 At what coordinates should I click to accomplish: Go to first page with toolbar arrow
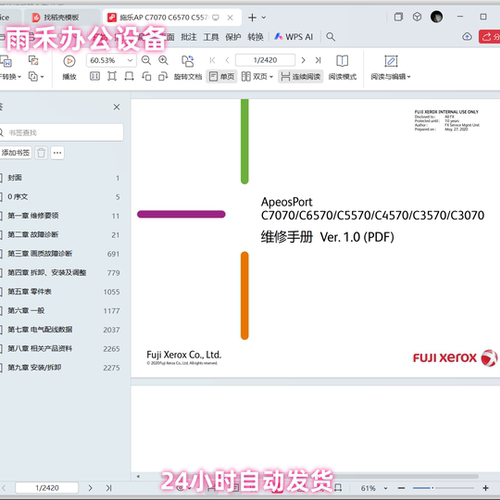(x=212, y=60)
